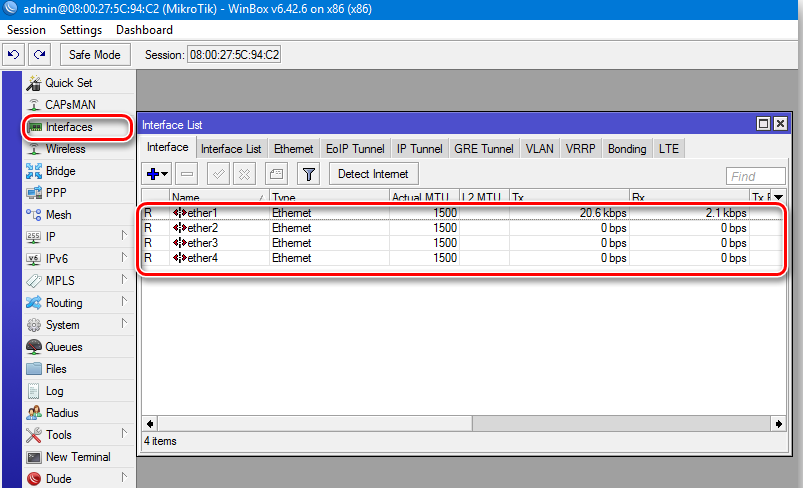The height and width of the screenshot is (488, 803).
Task: Switch to the EoIP Tunnel tab
Action: click(x=354, y=148)
